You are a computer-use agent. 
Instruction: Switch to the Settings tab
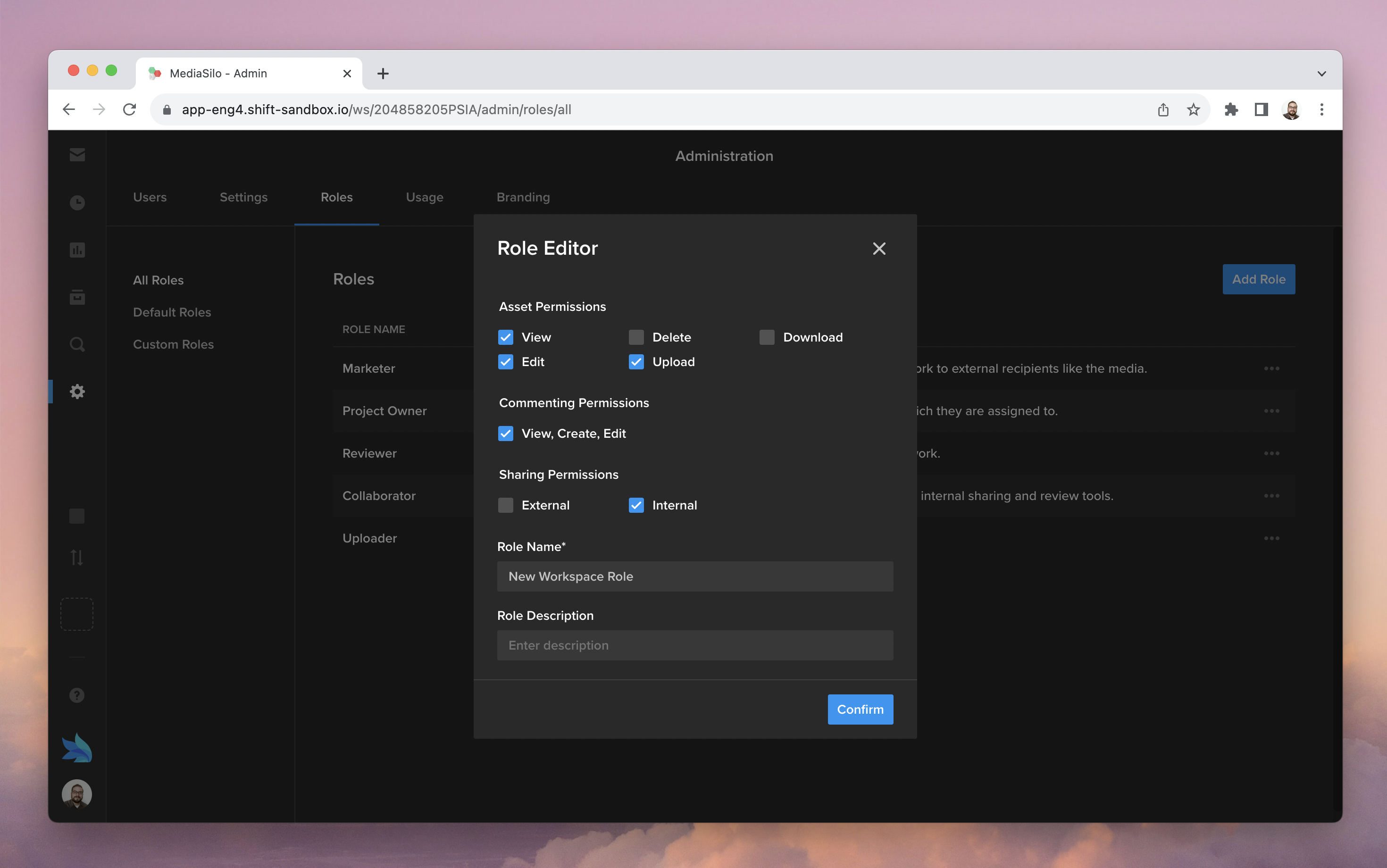(x=243, y=197)
